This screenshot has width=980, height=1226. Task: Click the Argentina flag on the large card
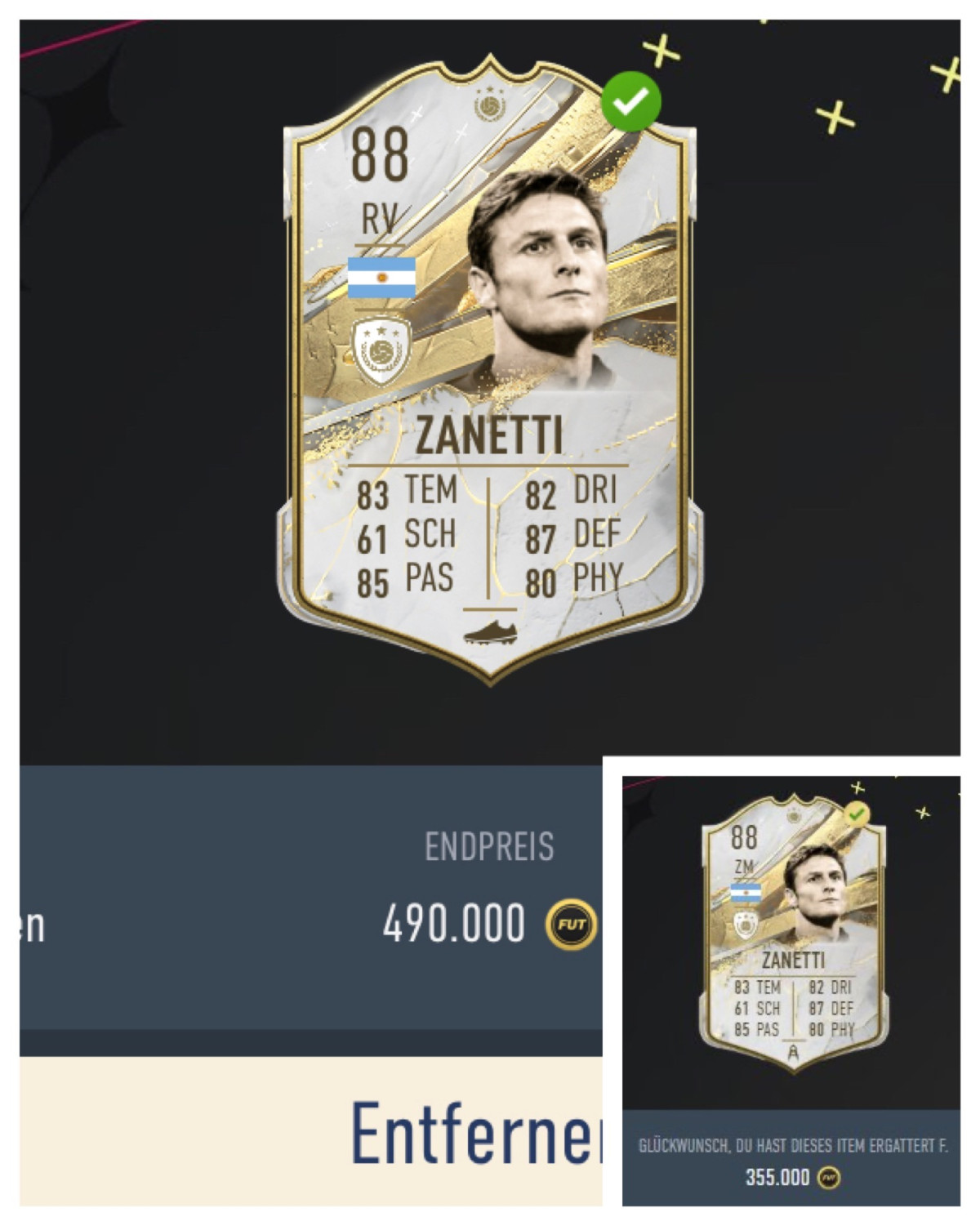(x=381, y=278)
